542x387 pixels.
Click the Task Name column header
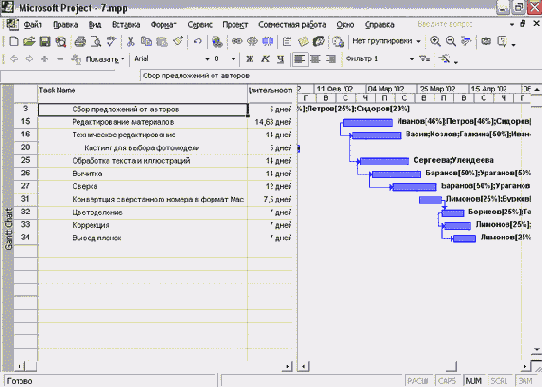click(x=142, y=93)
